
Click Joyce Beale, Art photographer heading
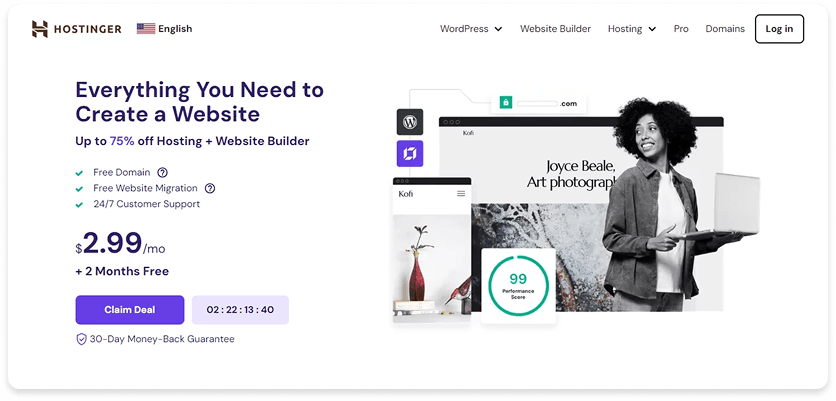[x=573, y=174]
